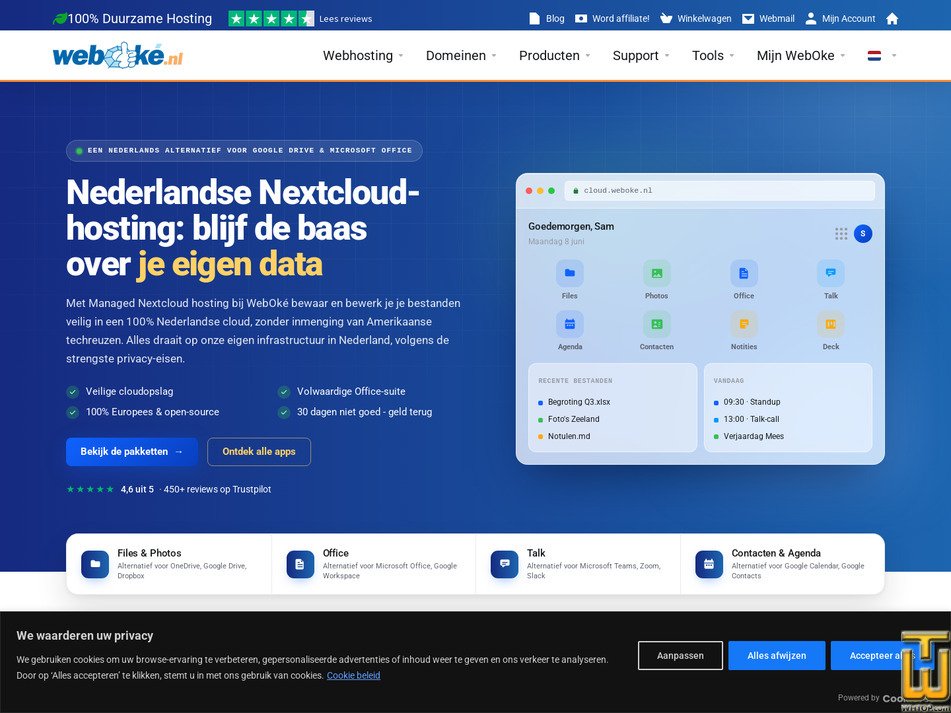The width and height of the screenshot is (951, 713).
Task: Click the Word affiliate! link
Action: (x=620, y=19)
